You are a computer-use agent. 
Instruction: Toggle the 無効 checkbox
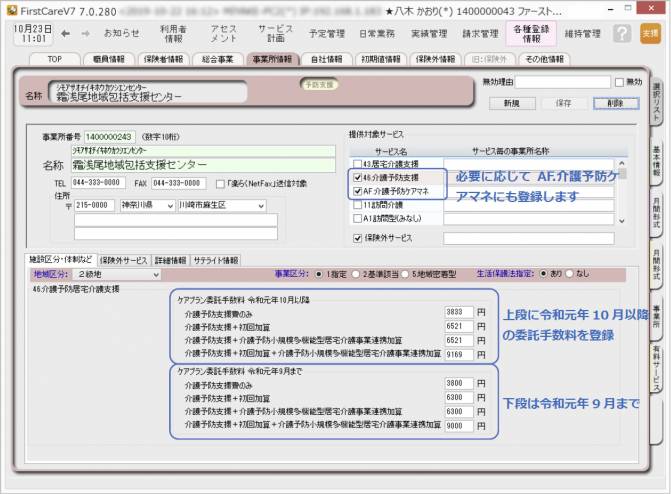pos(620,82)
